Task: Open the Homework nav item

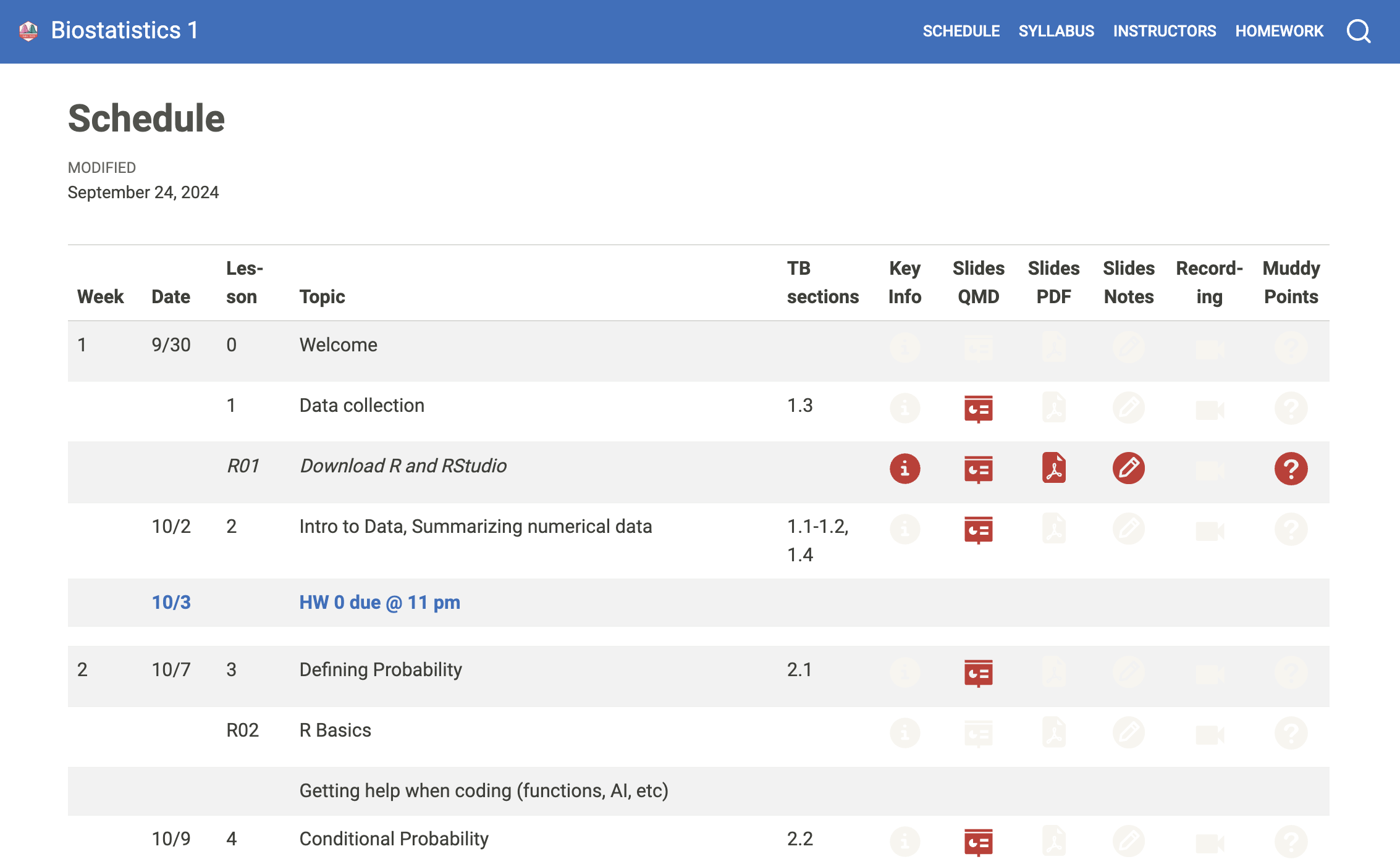Action: coord(1279,31)
